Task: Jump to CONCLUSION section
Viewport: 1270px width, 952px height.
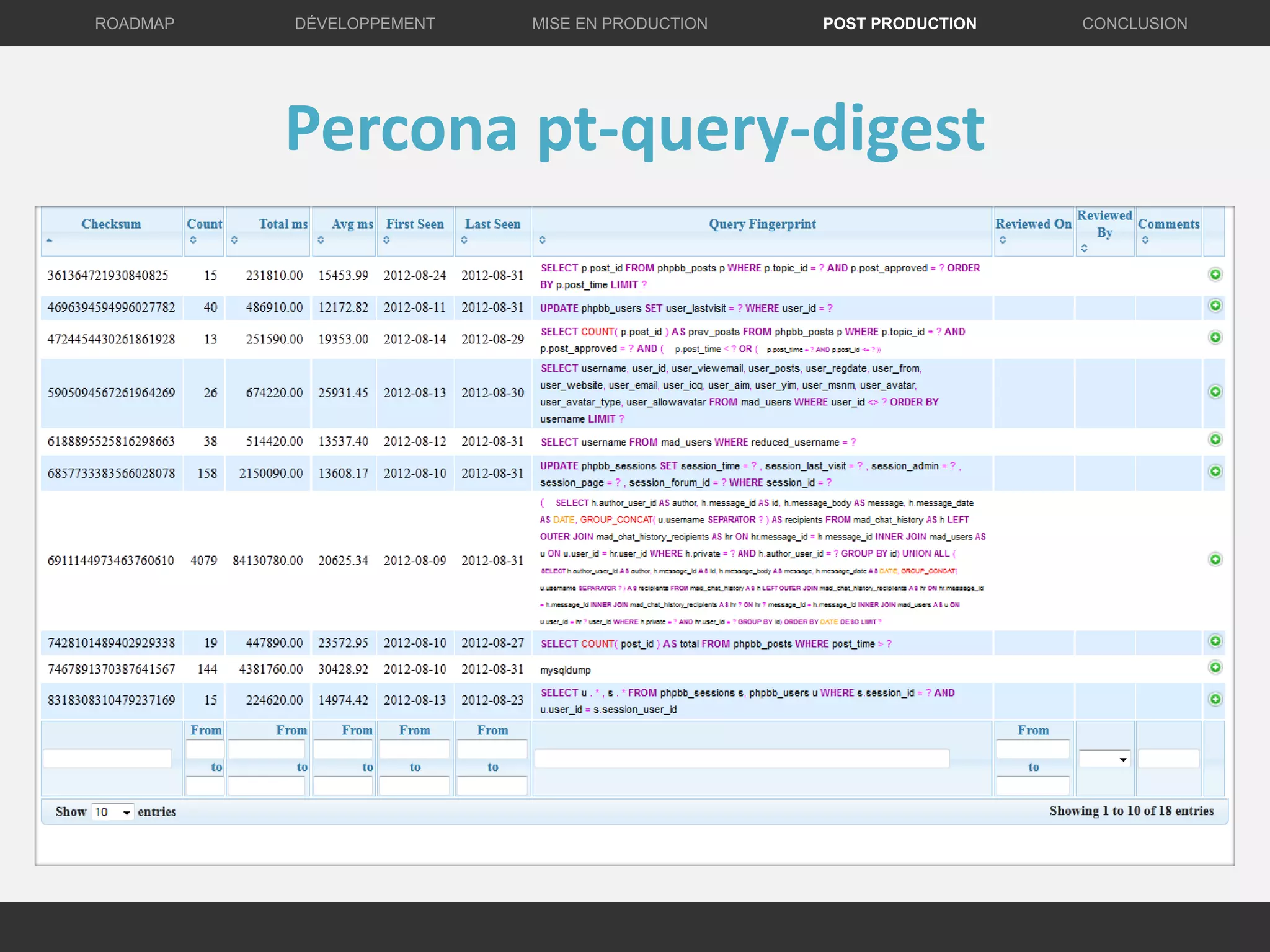Action: (x=1135, y=24)
